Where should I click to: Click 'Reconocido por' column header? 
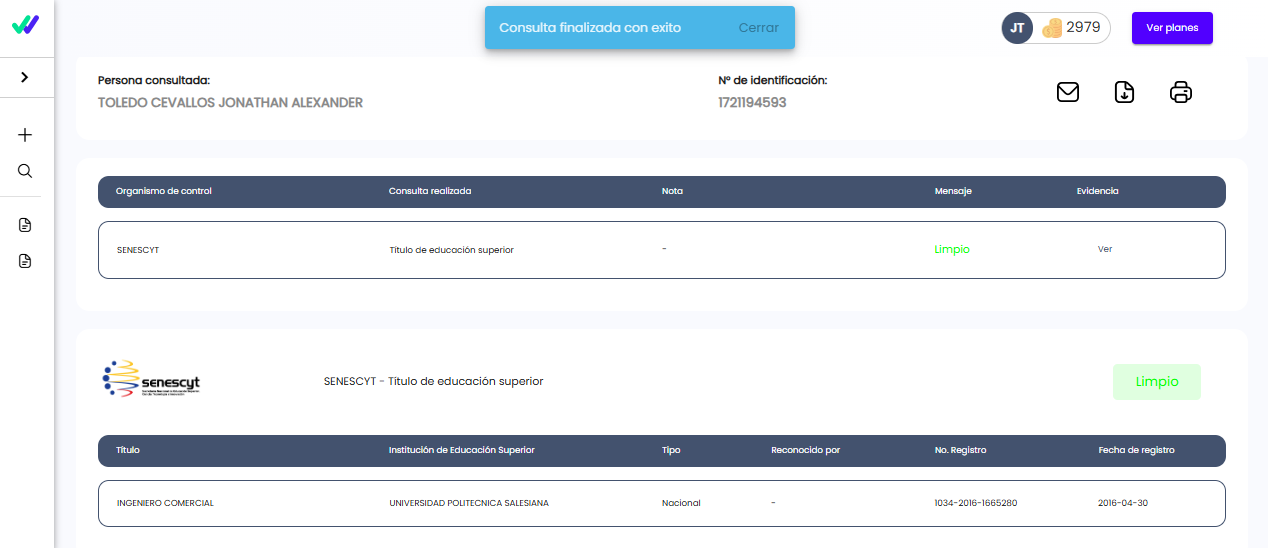point(806,450)
